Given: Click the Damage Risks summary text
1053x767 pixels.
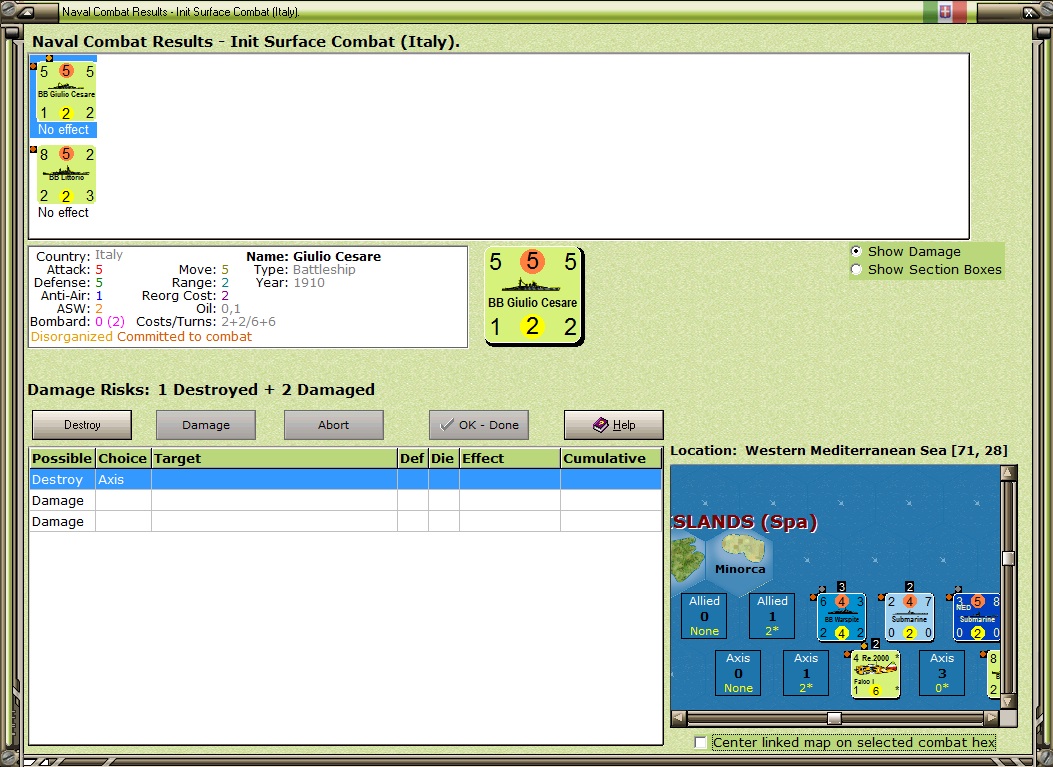Looking at the screenshot, I should pyautogui.click(x=201, y=390).
